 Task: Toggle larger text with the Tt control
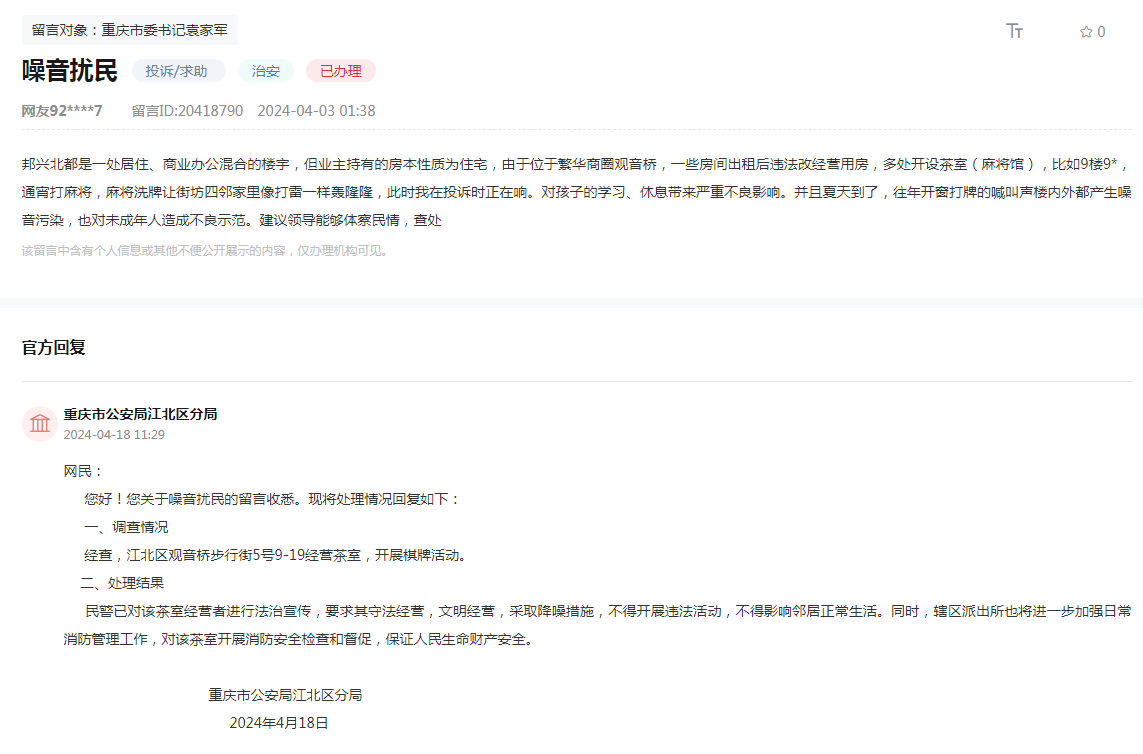(x=1014, y=31)
